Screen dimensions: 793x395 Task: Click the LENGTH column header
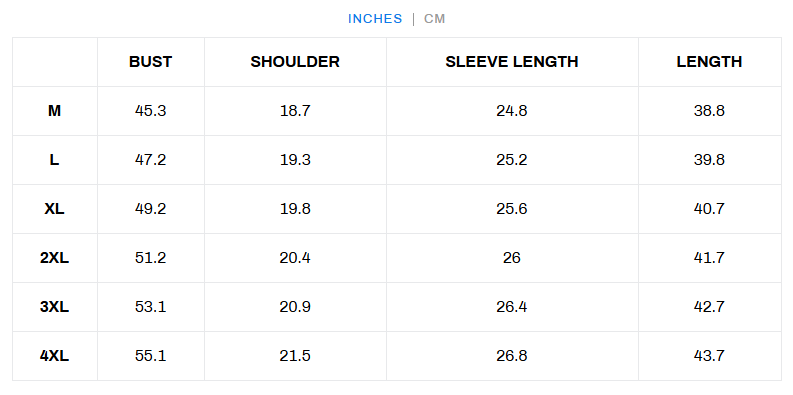pos(709,62)
